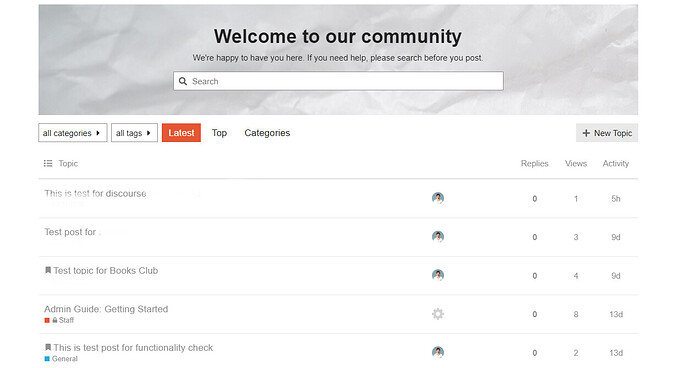Sort by the Replies column header
Screen dimensions: 690x368
[x=535, y=163]
